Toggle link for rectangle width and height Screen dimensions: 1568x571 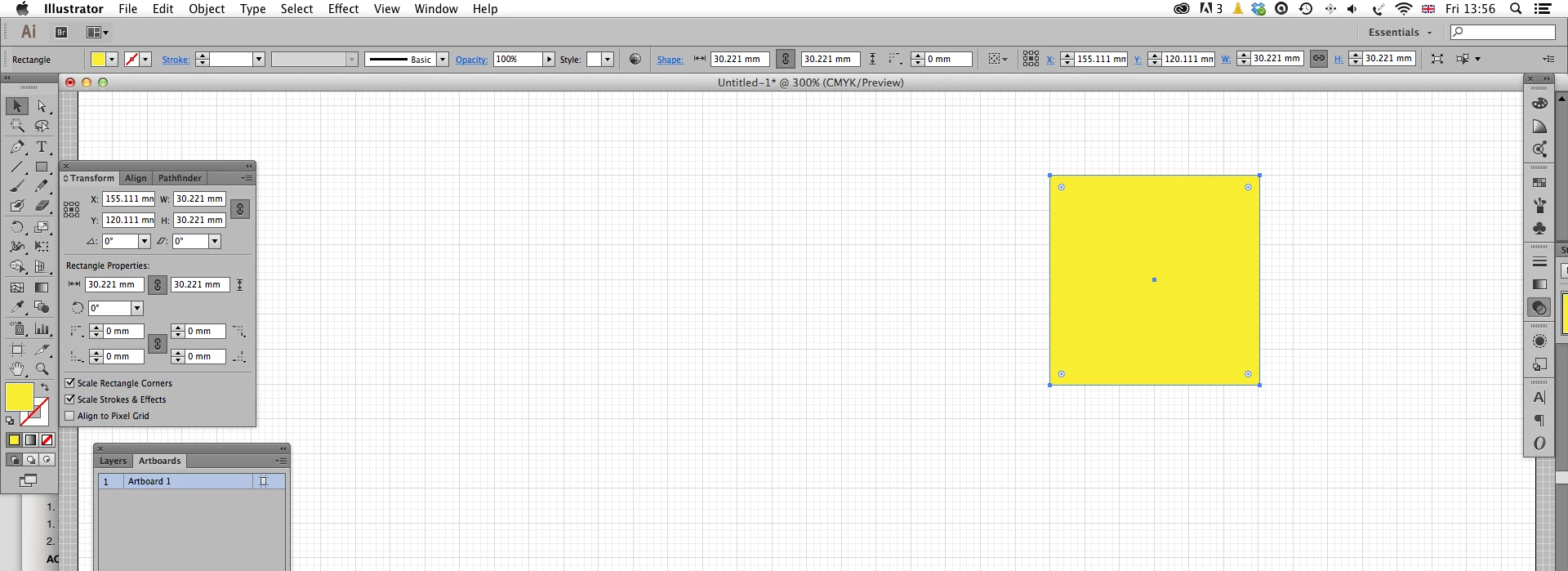tap(158, 284)
